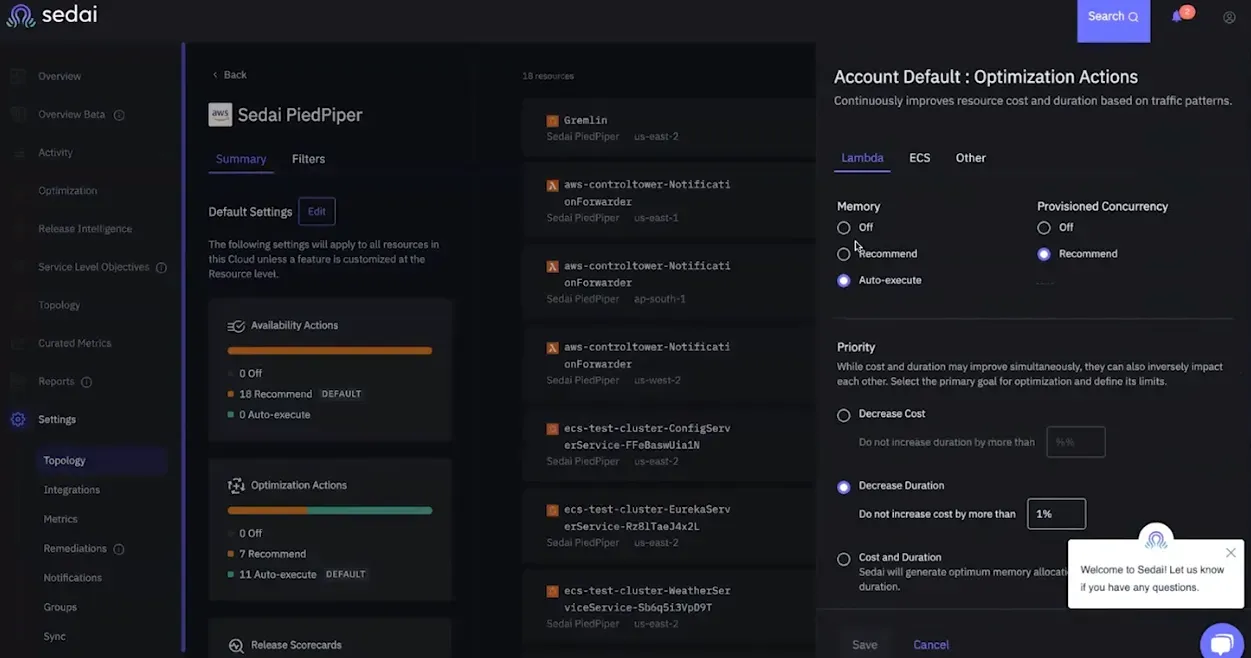Open the Filters tab
Screen dimensions: 1251x658
click(308, 159)
